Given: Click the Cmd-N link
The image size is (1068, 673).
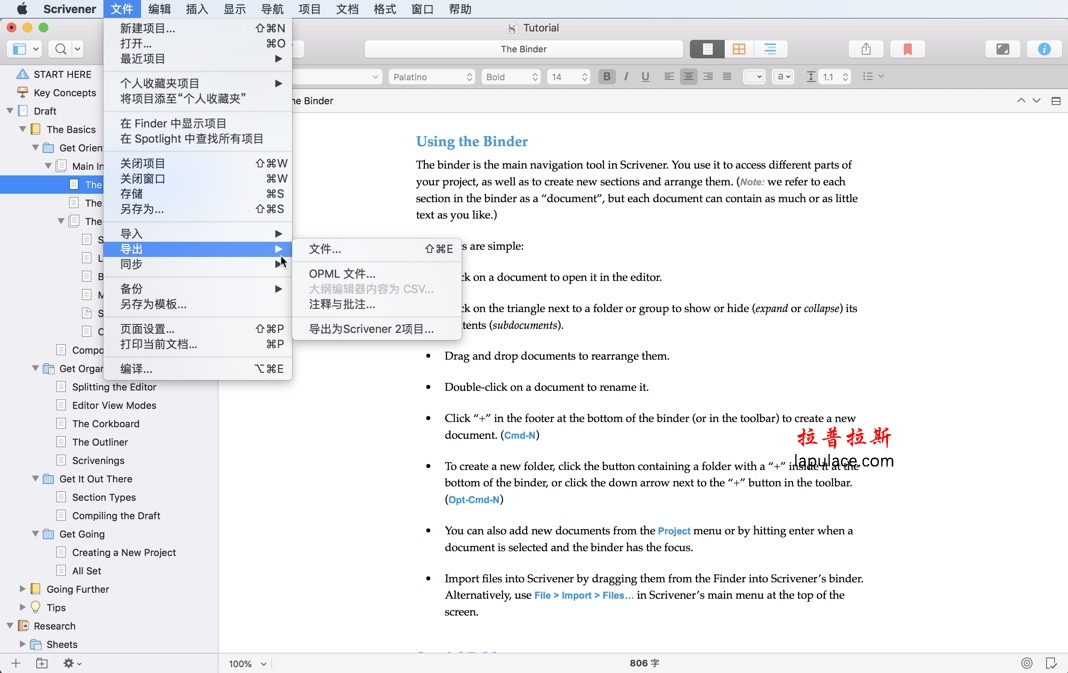Looking at the screenshot, I should coord(520,435).
